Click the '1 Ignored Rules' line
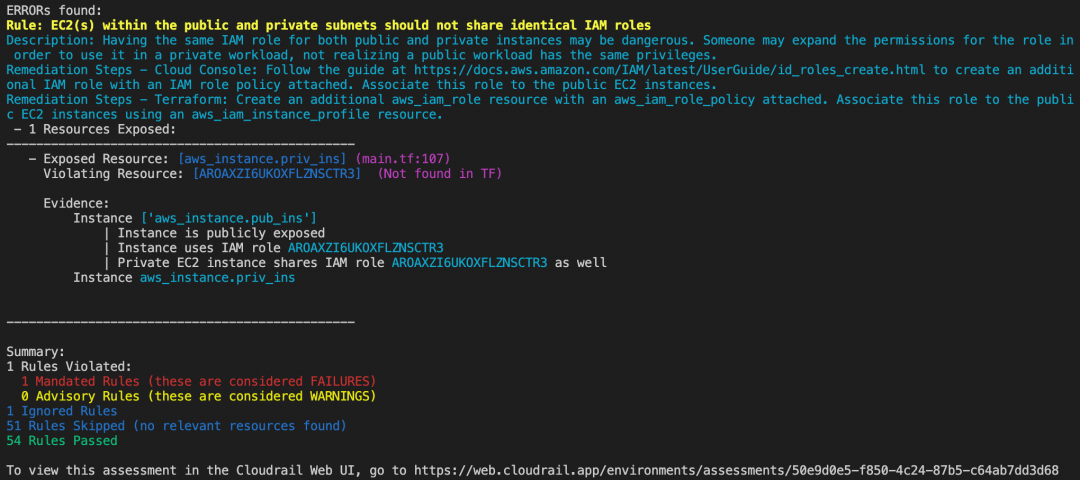The width and height of the screenshot is (1080, 480). click(61, 411)
